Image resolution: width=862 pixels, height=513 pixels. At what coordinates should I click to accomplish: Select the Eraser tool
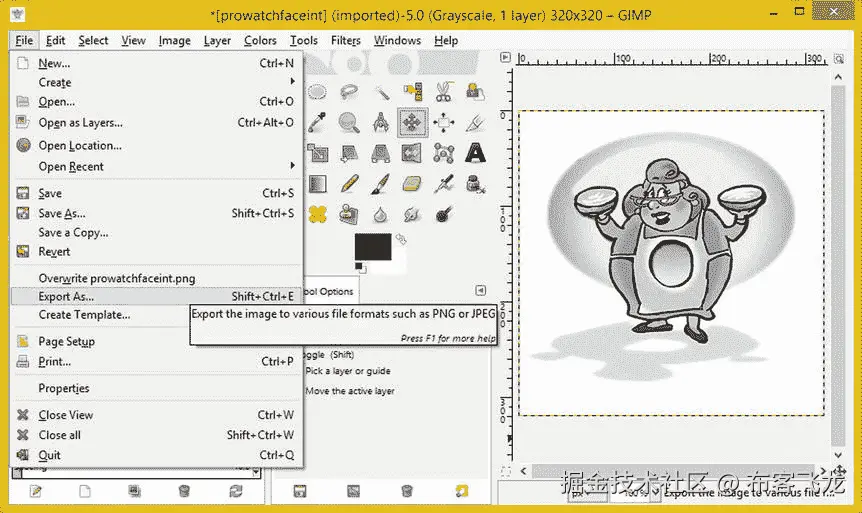(x=412, y=184)
